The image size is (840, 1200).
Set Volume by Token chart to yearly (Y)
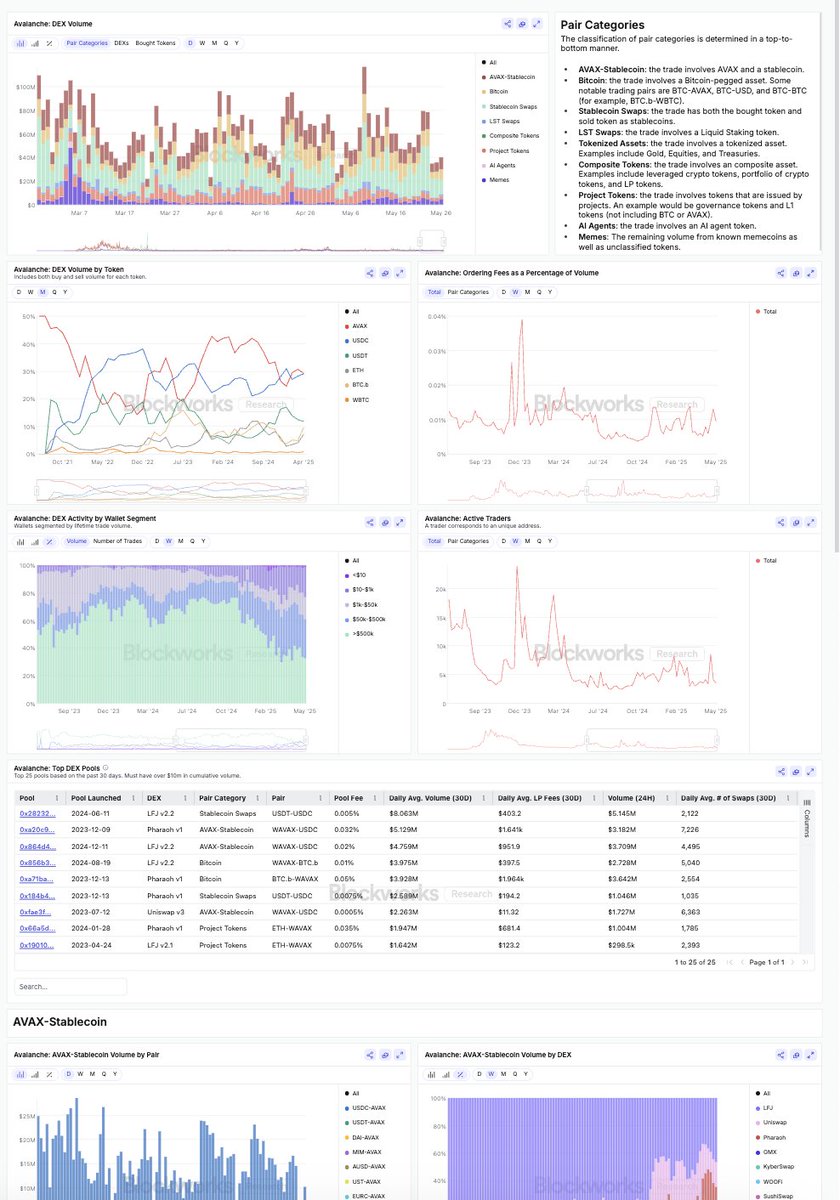click(65, 292)
